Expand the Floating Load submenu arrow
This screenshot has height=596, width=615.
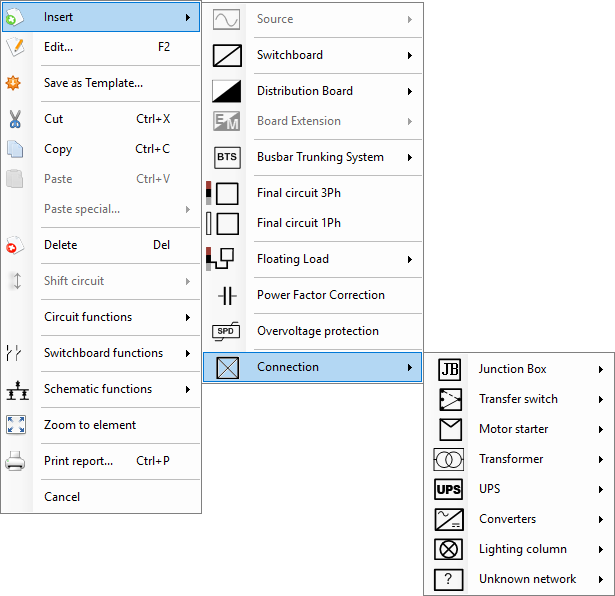tap(409, 259)
